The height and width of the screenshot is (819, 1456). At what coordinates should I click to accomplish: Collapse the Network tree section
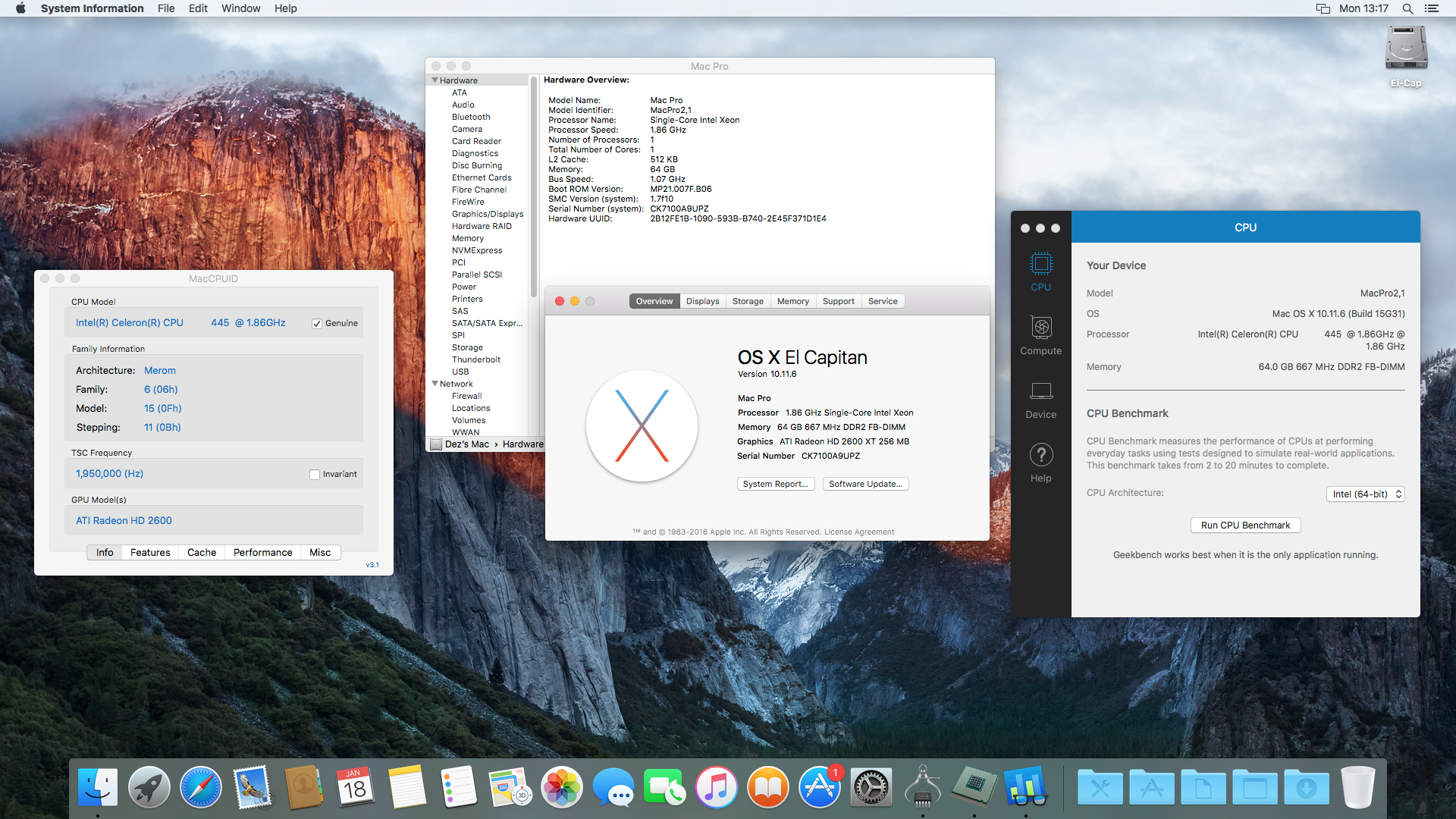[435, 384]
